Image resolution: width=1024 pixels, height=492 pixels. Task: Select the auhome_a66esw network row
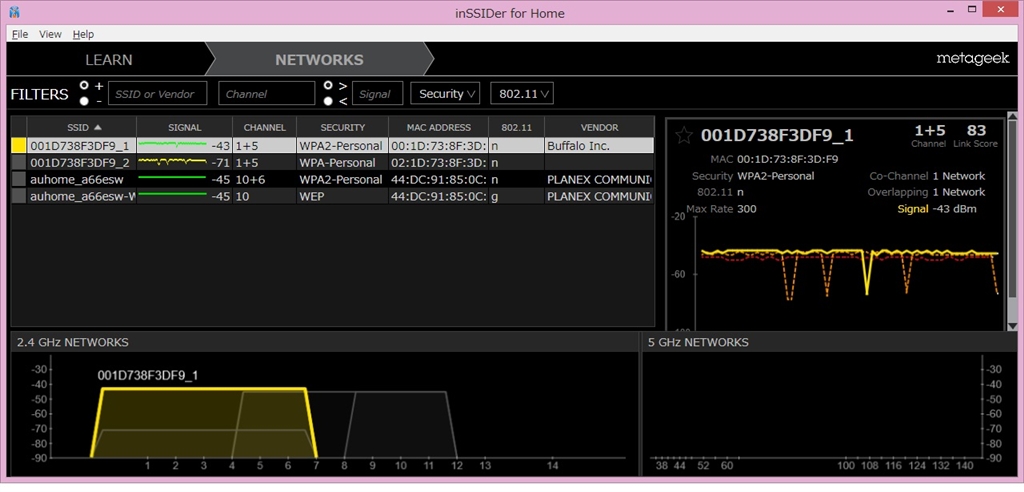click(x=332, y=179)
